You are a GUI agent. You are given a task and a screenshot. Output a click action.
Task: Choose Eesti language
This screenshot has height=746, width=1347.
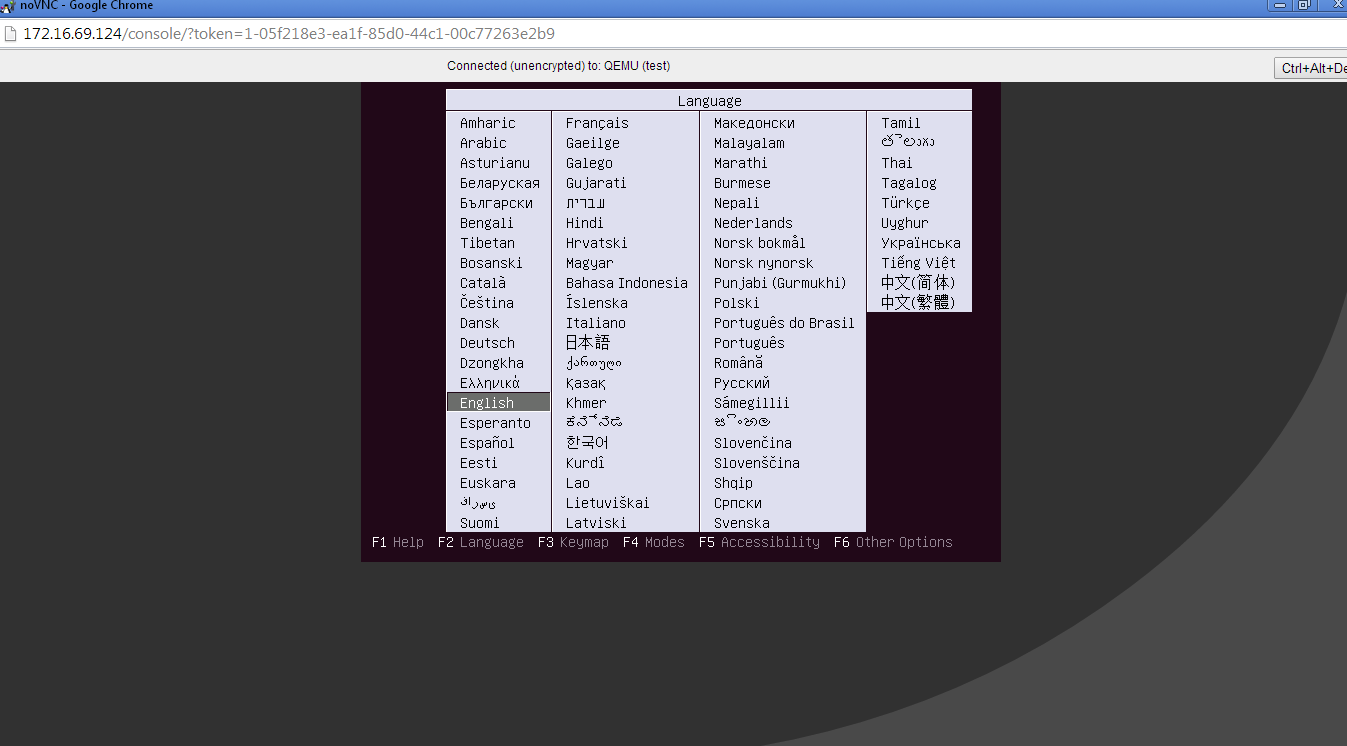479,463
